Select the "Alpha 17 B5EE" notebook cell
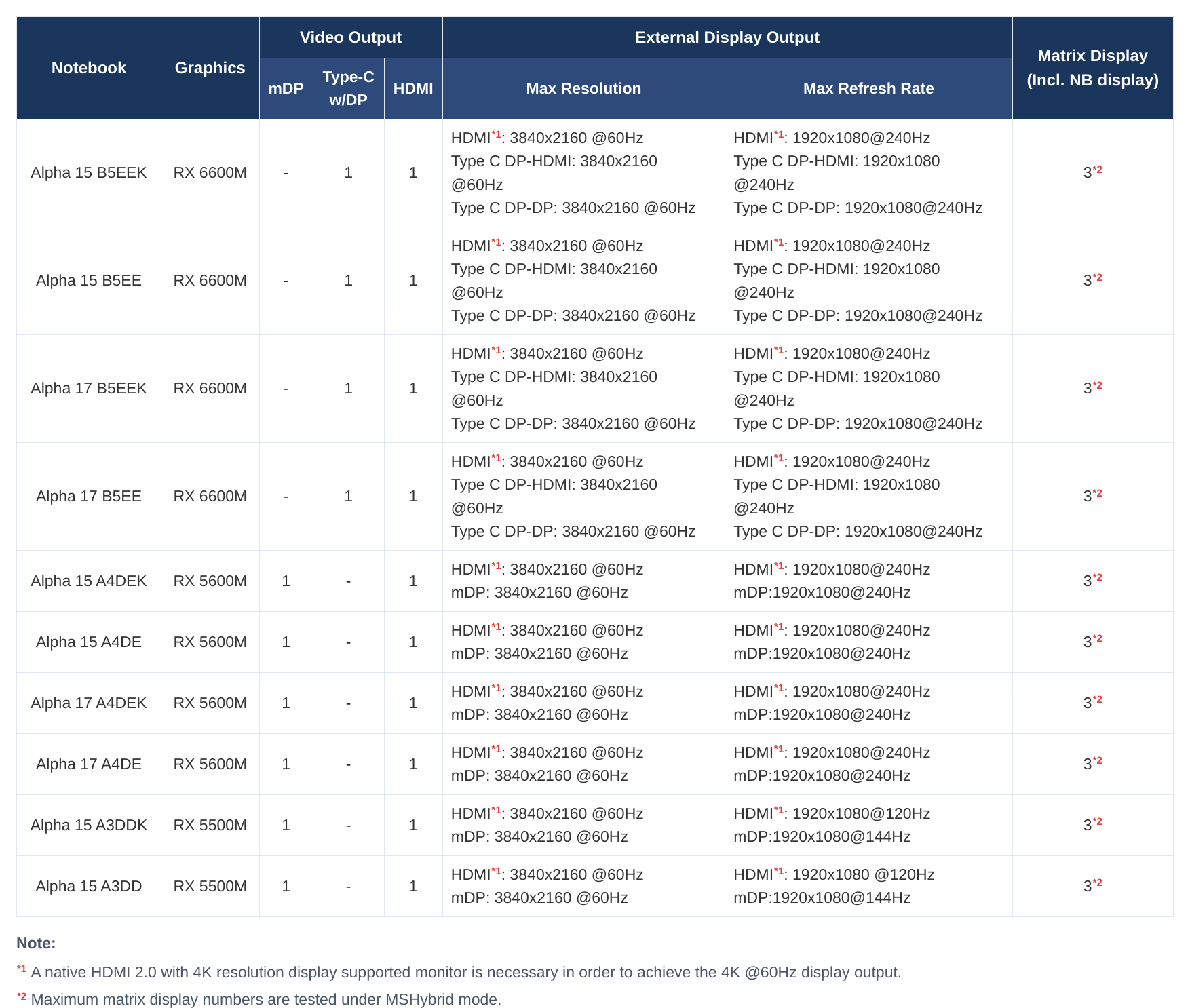The width and height of the screenshot is (1190, 1008). tap(89, 497)
